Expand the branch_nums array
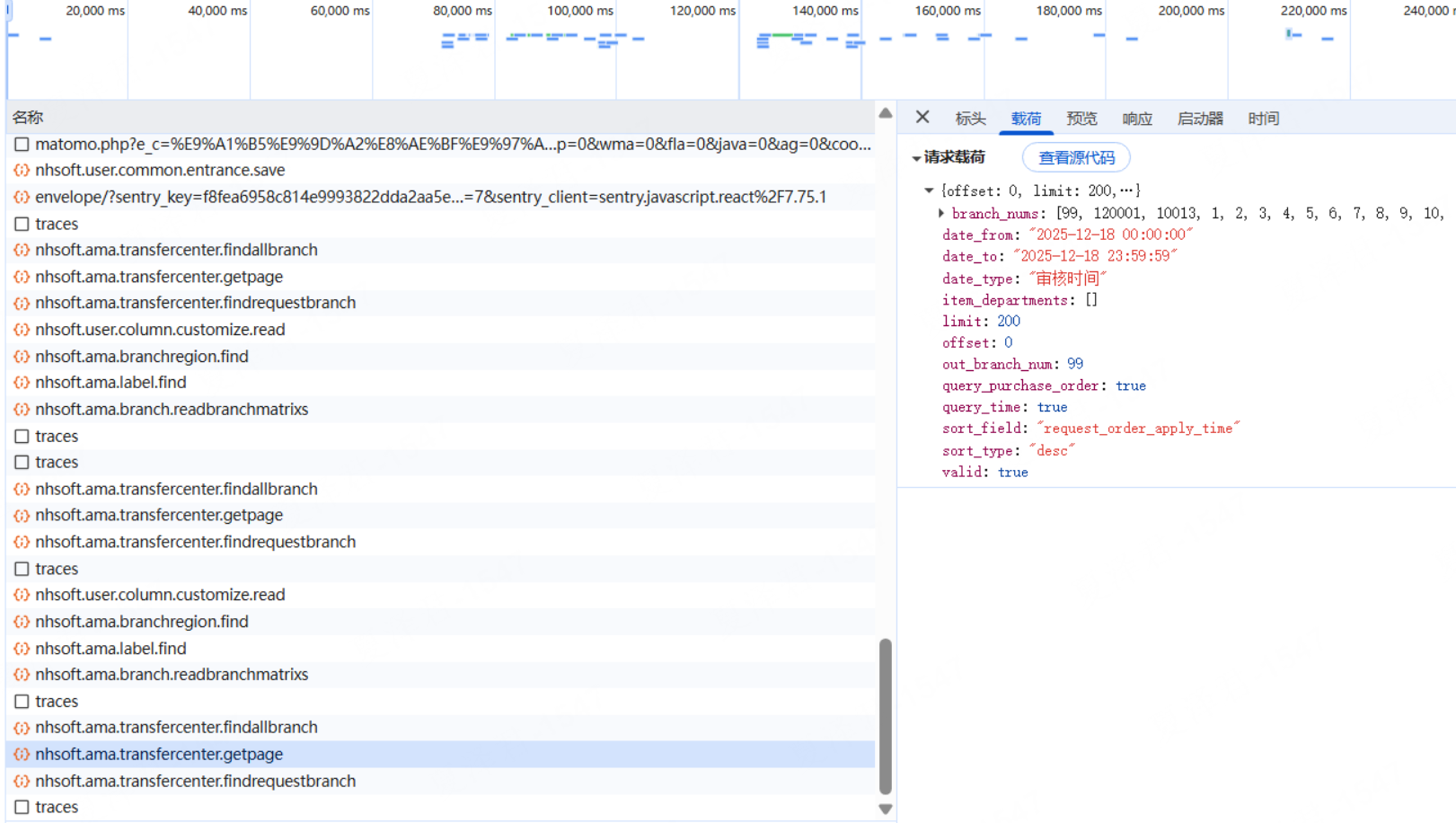 941,213
